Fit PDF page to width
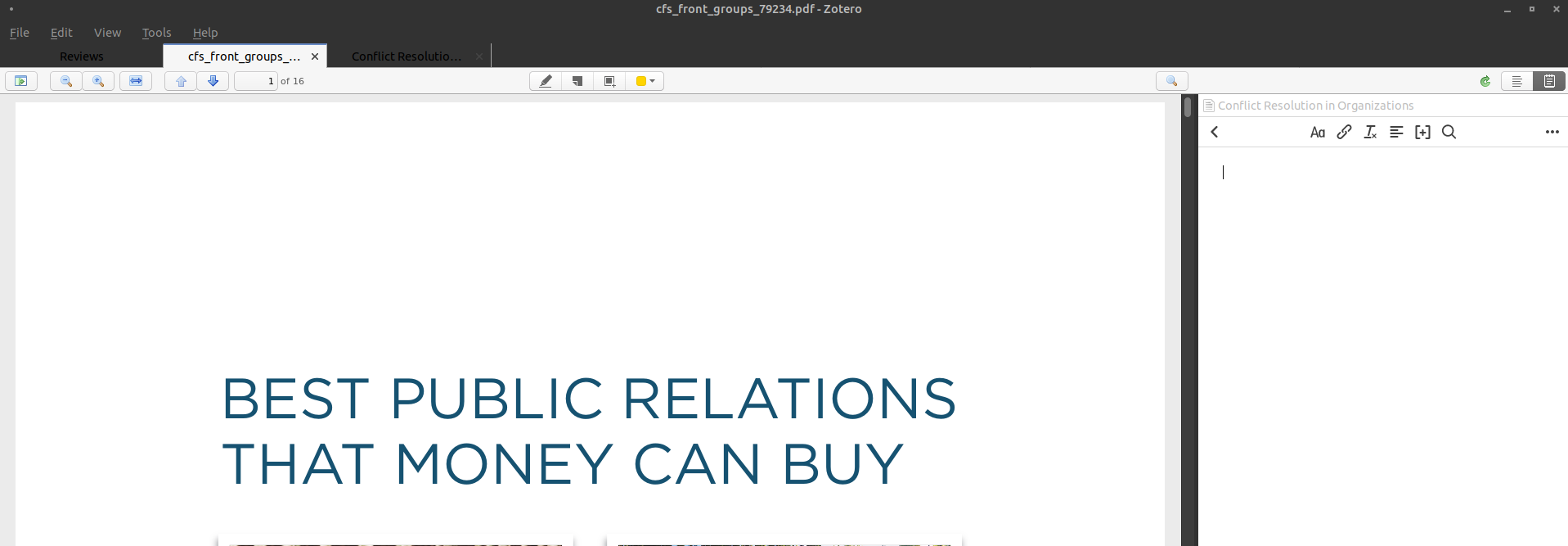1568x546 pixels. [136, 81]
